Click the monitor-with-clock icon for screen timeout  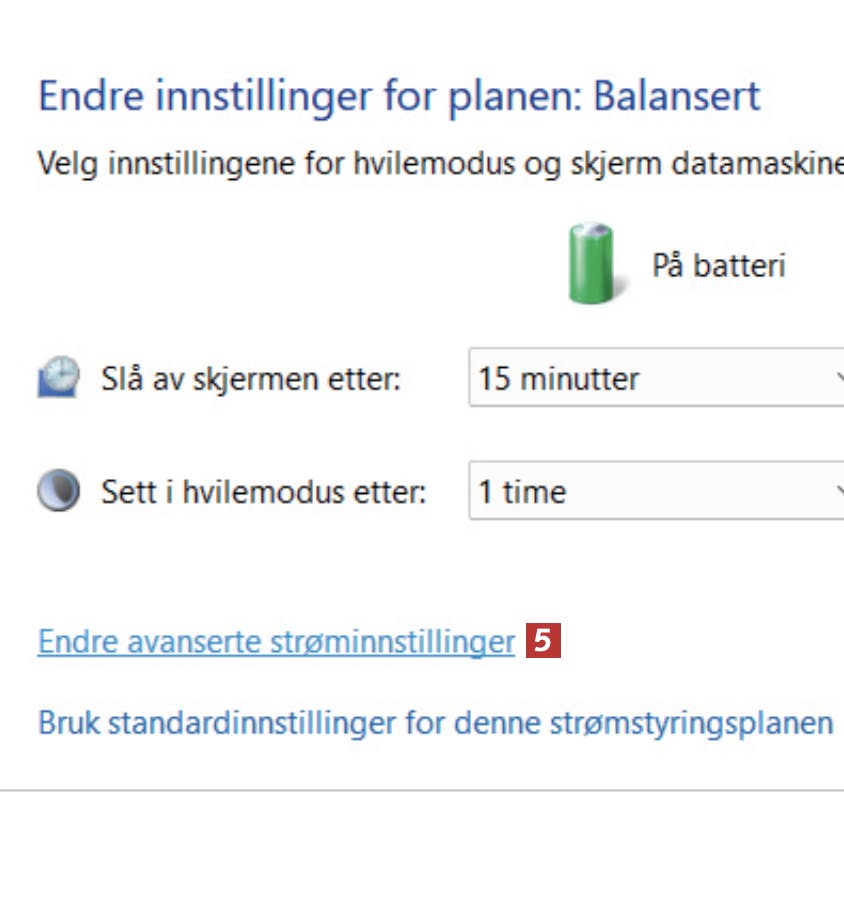[58, 378]
